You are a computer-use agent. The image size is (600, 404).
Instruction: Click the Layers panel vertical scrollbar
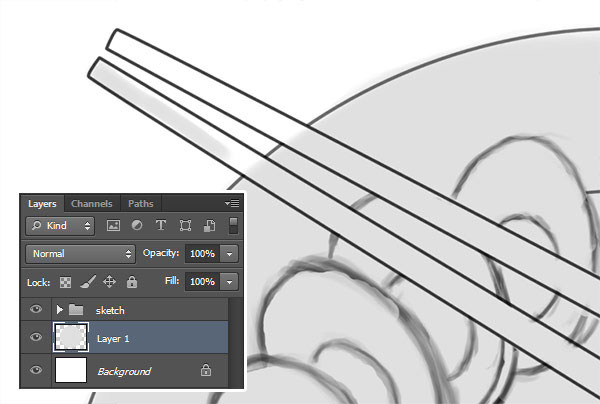coord(235,342)
